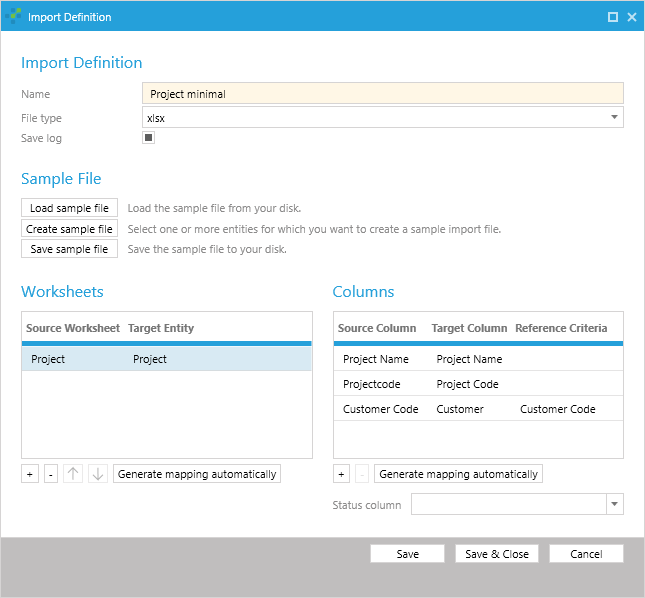Toggle the Save log checkbox
This screenshot has width=645, height=598.
click(x=148, y=138)
